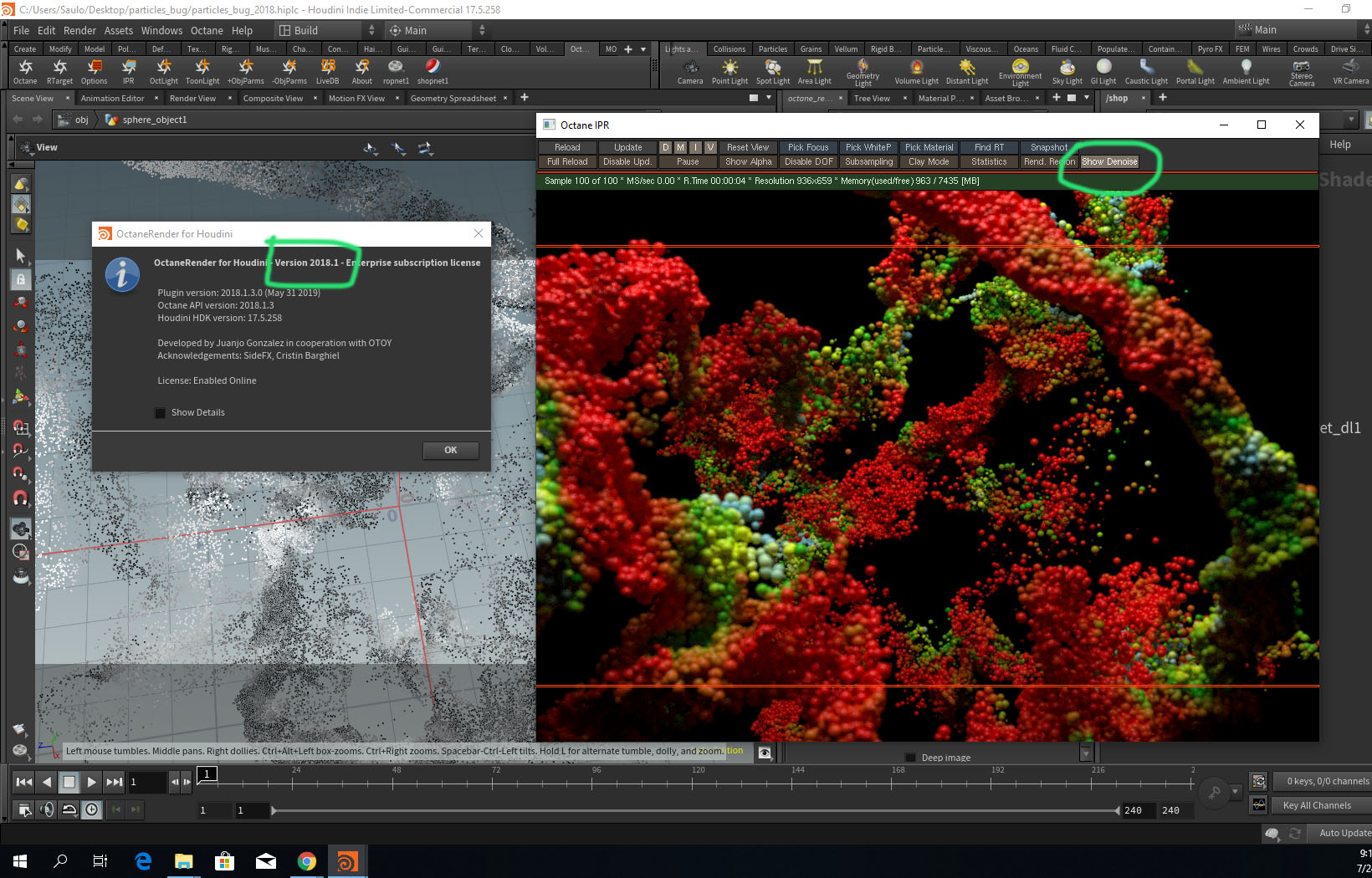Screen dimensions: 1372x878
Task: Toggle Show Denoise in Octane IPR
Action: (1109, 161)
